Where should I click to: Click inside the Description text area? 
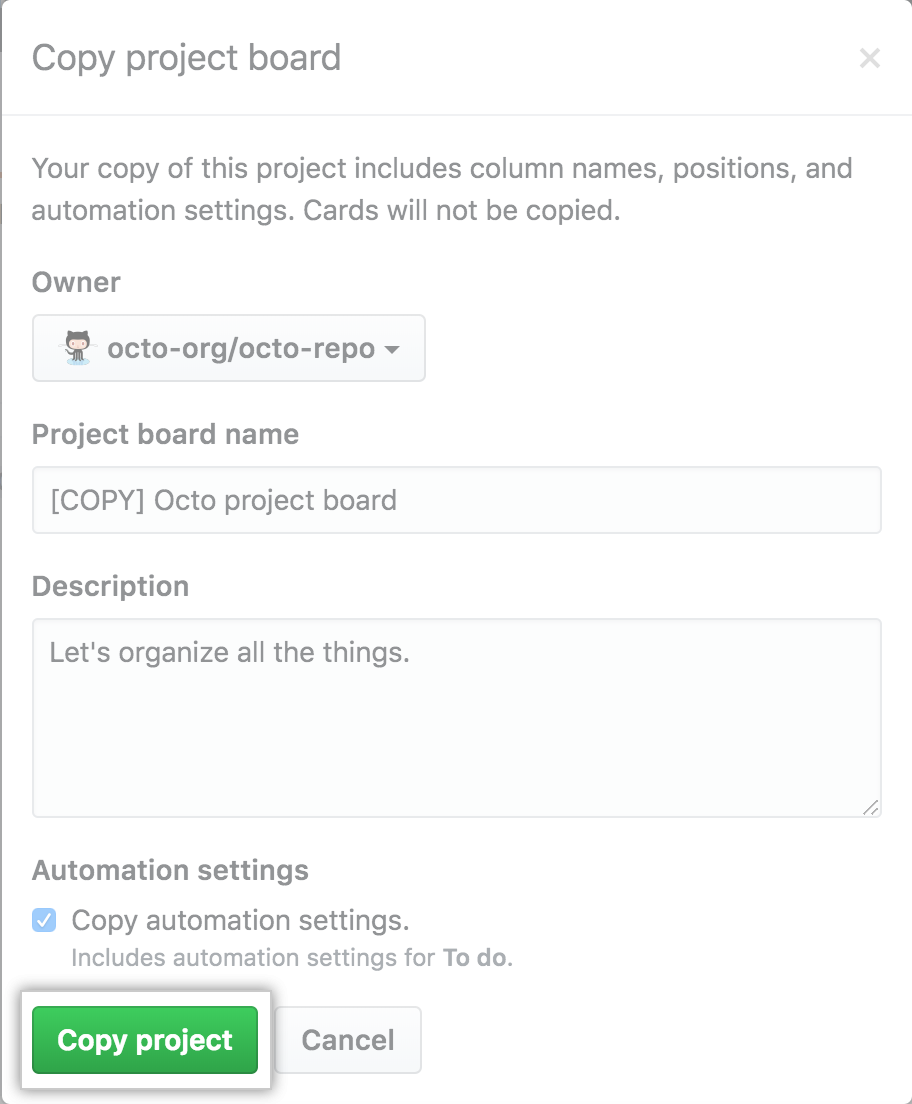[456, 717]
